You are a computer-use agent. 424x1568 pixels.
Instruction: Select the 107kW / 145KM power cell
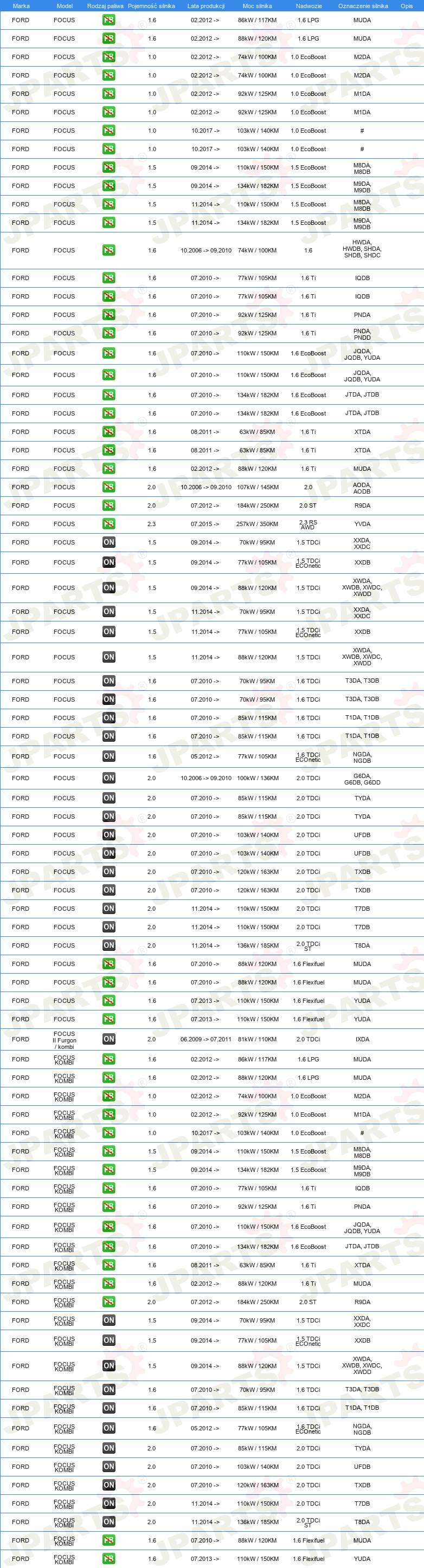click(x=258, y=487)
